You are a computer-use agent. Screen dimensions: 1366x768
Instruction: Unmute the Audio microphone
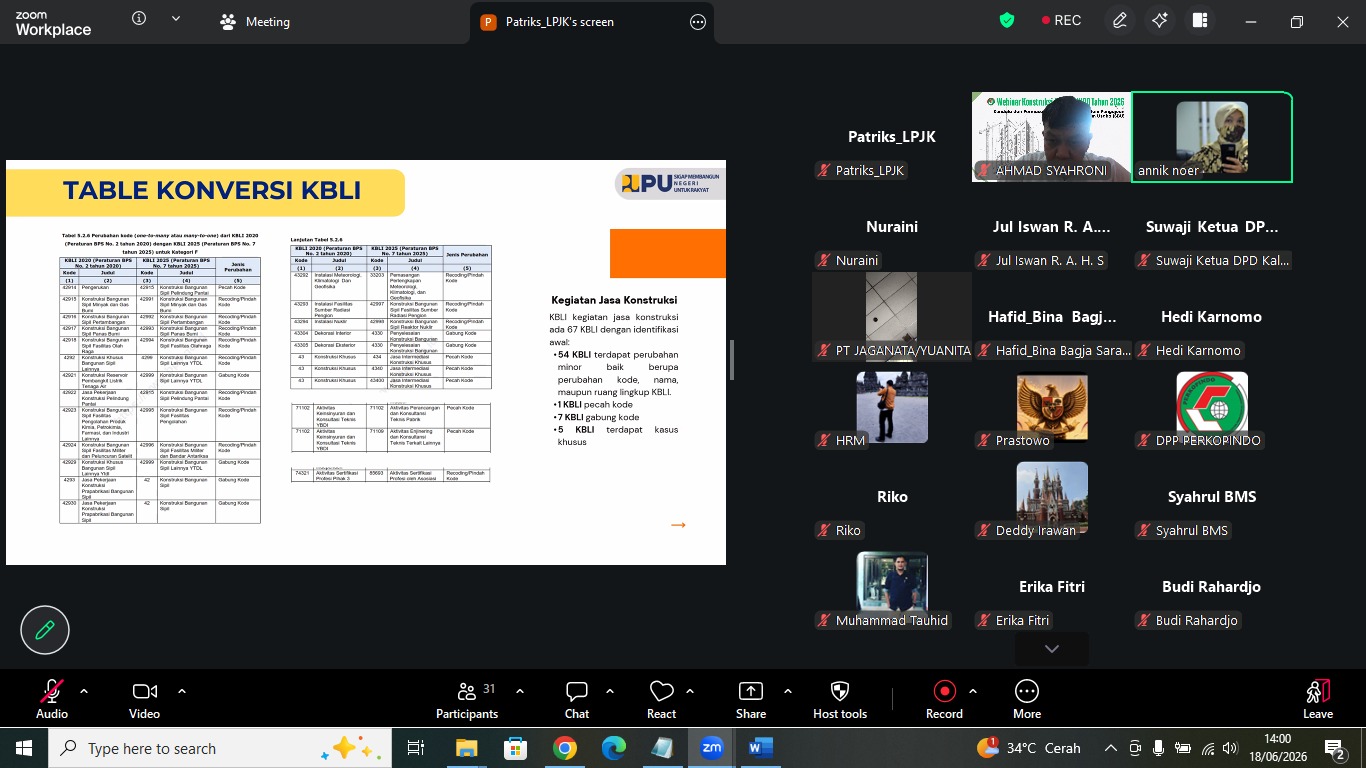[52, 692]
